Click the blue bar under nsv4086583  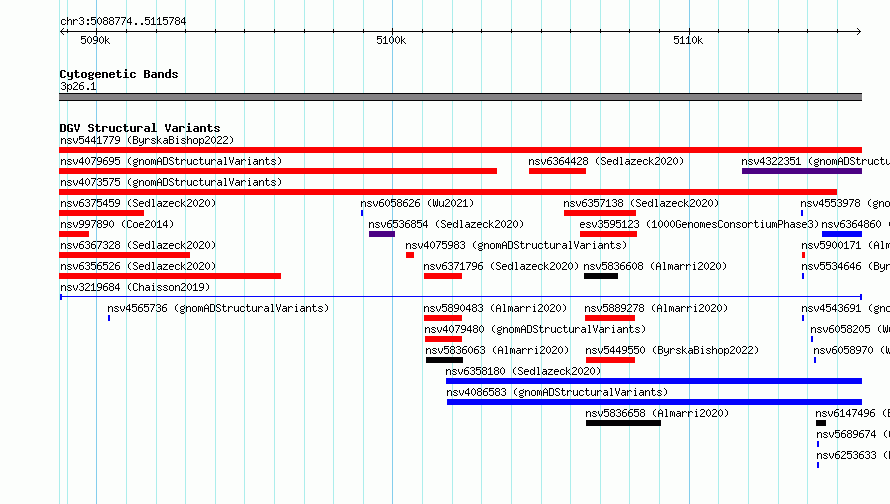[654, 402]
